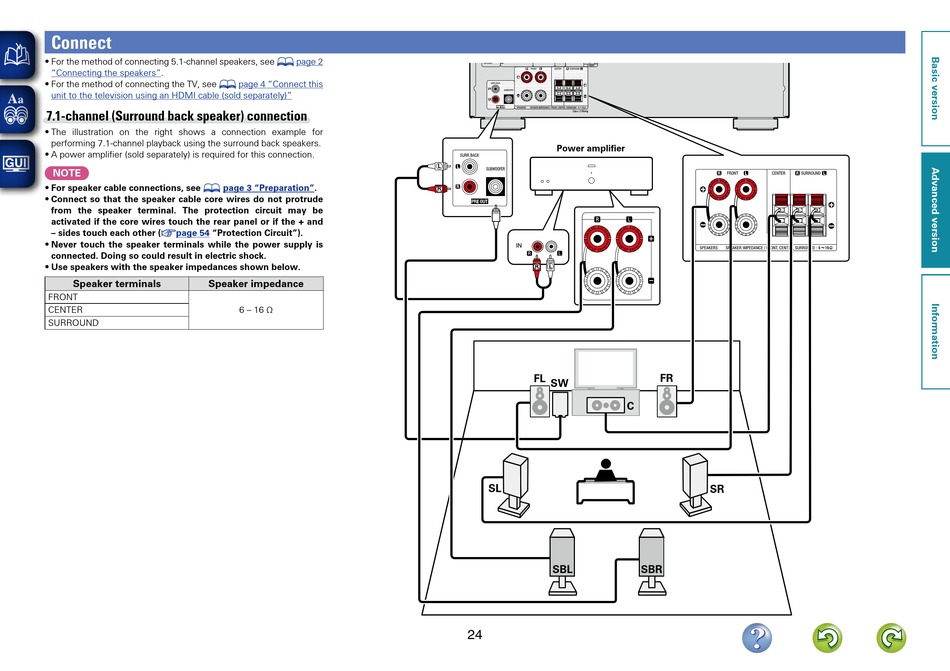This screenshot has height=671, width=950.
Task: Click the SW subwoofer in diagram
Action: (560, 404)
